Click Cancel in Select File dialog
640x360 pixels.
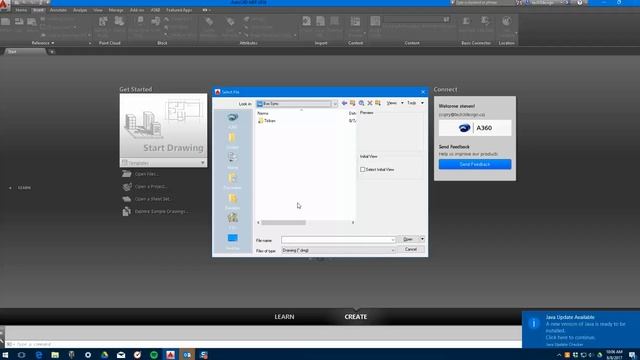click(411, 249)
